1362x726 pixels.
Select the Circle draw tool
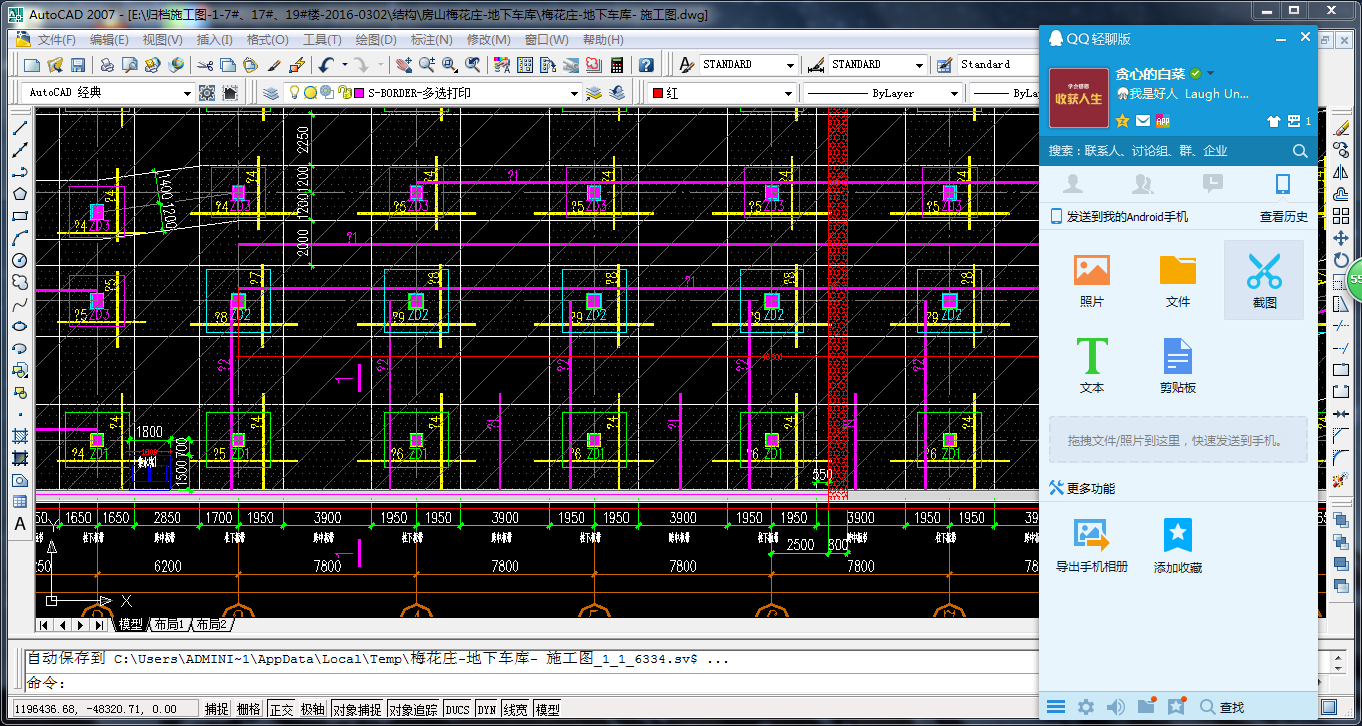[19, 260]
